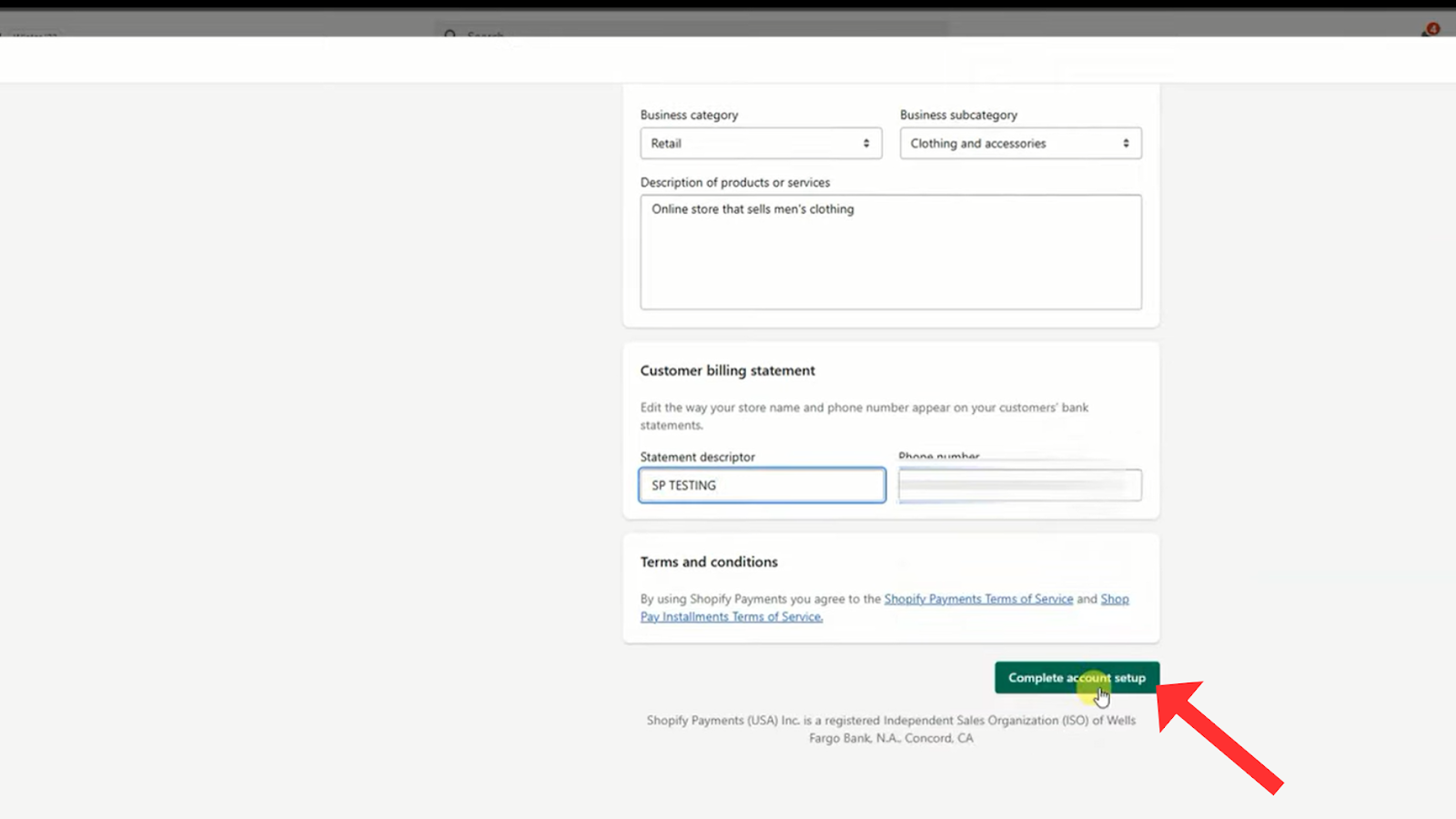Open the Business subcategory dropdown
This screenshot has height=819, width=1456.
1020,143
